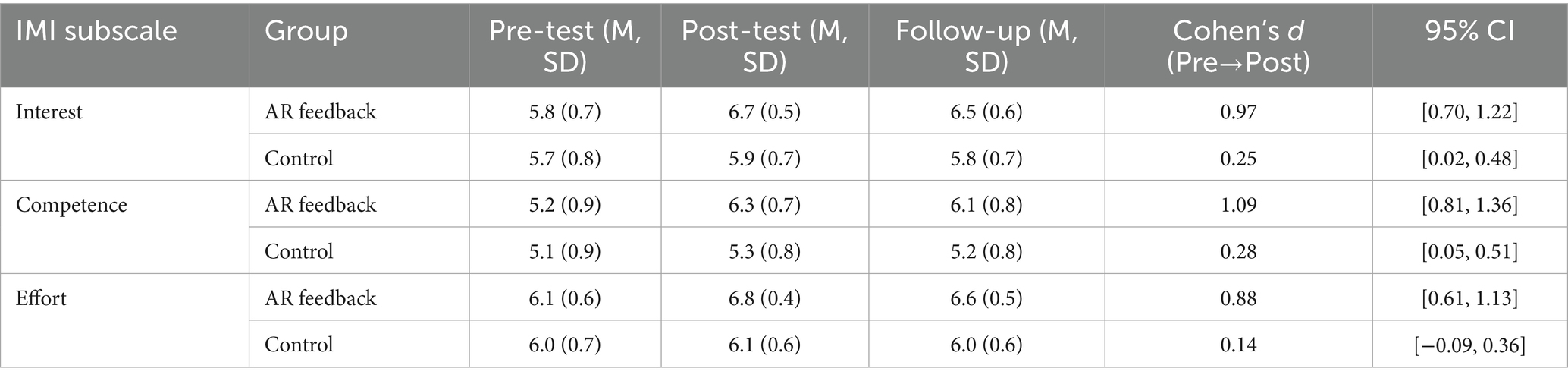Click the Pre-test (M, SD) header
The height and width of the screenshot is (381, 1568).
coord(565,46)
